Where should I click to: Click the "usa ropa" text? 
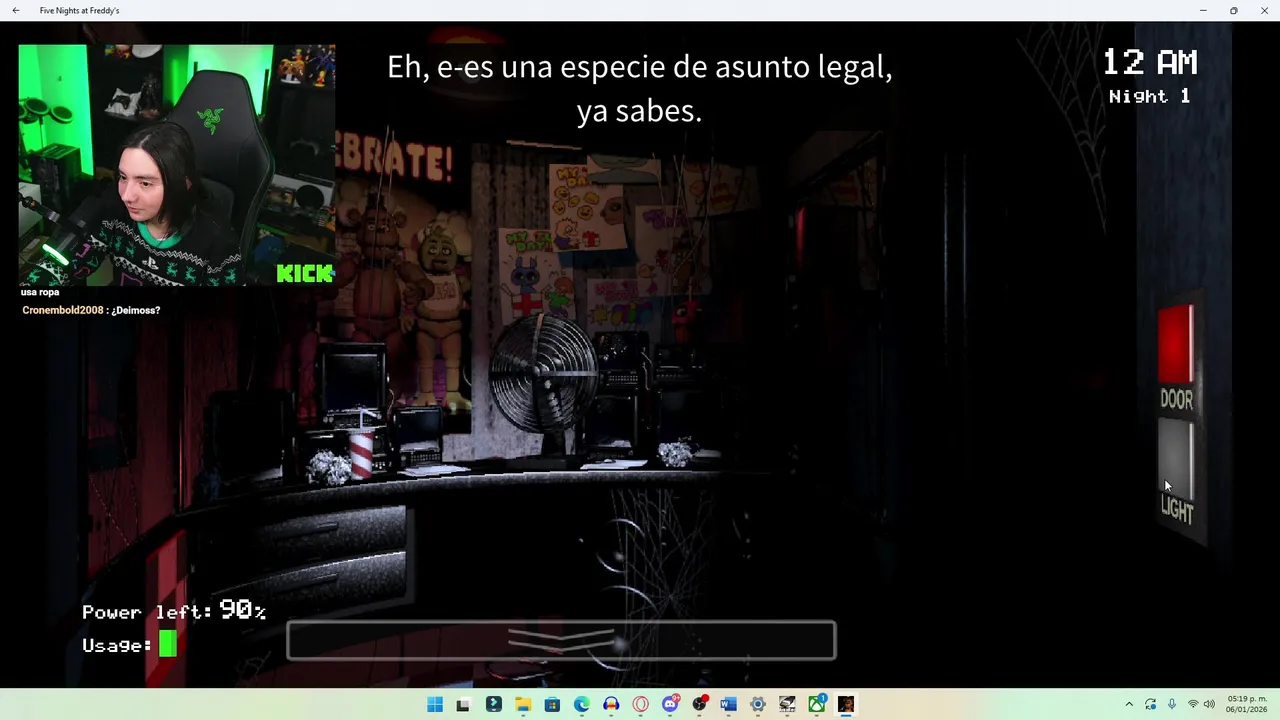(x=40, y=292)
